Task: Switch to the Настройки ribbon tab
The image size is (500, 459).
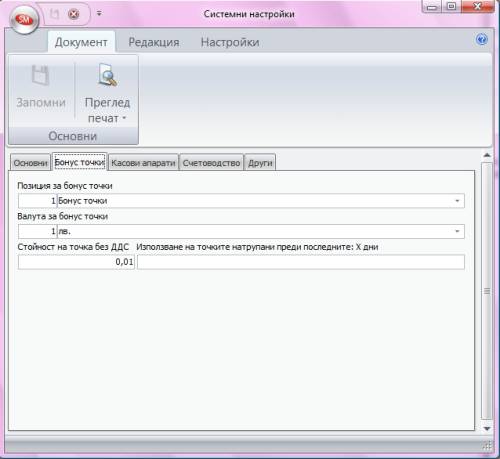Action: tap(230, 42)
